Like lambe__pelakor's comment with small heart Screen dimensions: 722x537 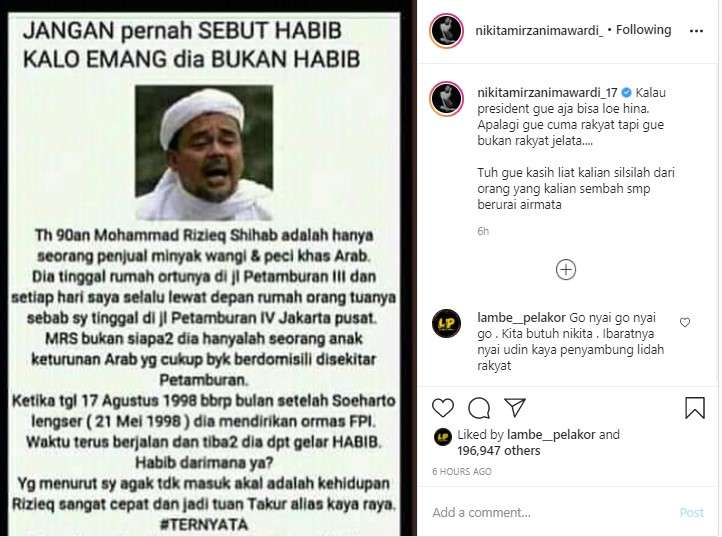tap(685, 322)
